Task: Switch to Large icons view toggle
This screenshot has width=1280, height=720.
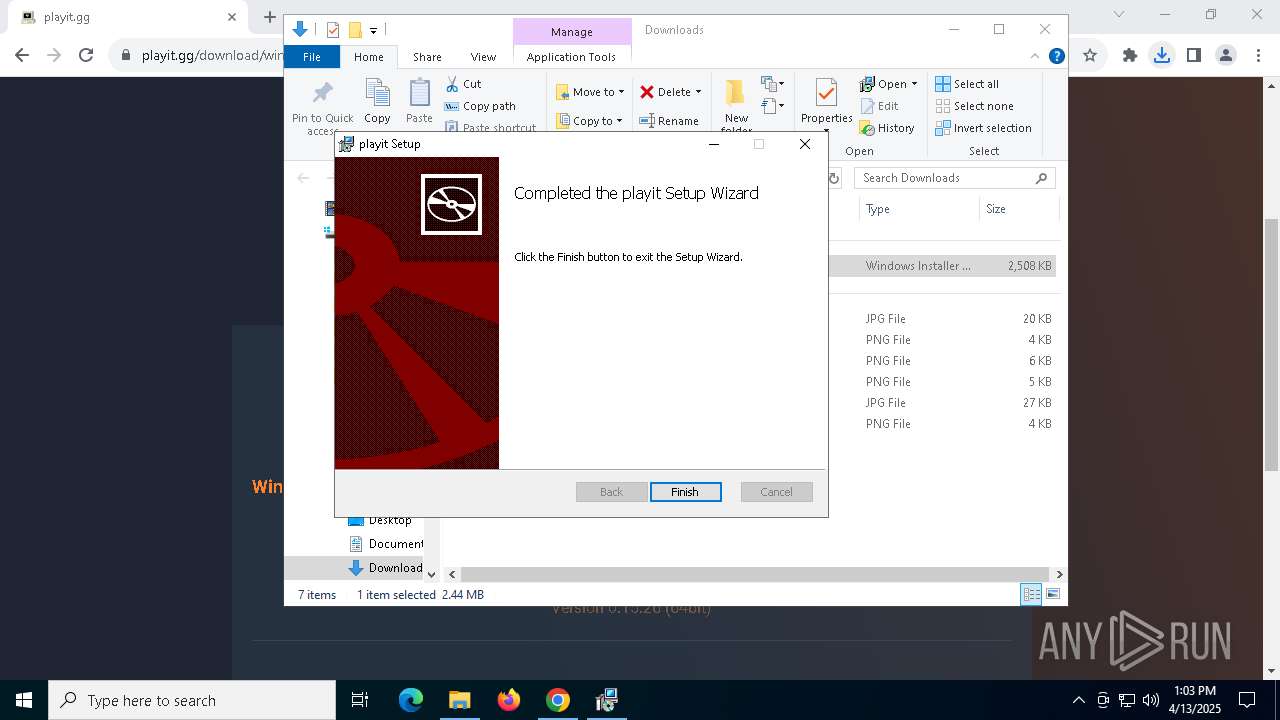Action: click(1052, 595)
